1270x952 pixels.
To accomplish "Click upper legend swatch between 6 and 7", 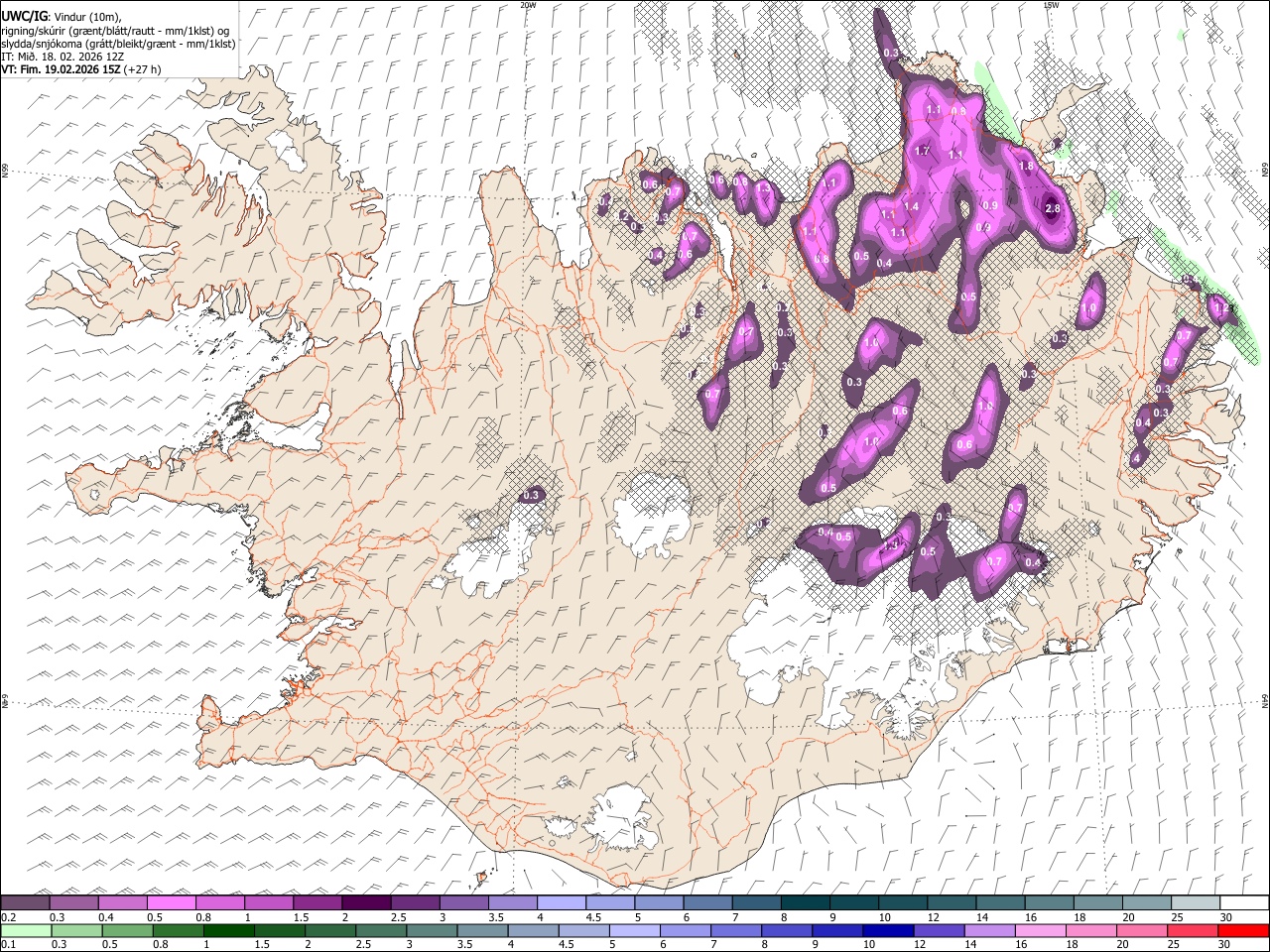I will (707, 902).
